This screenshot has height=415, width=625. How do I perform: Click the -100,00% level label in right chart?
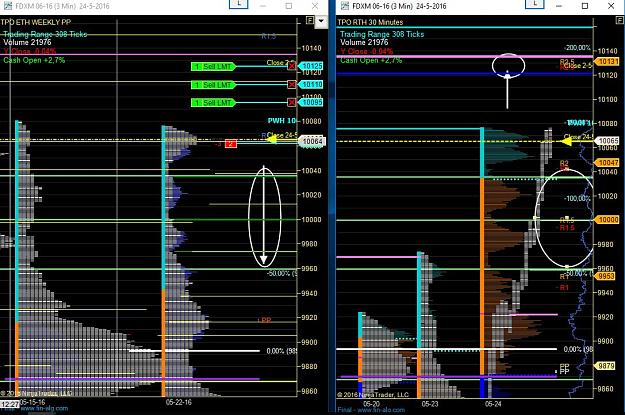click(x=577, y=198)
